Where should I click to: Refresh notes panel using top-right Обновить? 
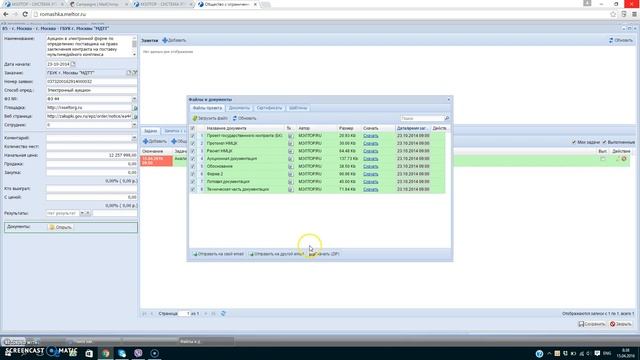[x=620, y=40]
